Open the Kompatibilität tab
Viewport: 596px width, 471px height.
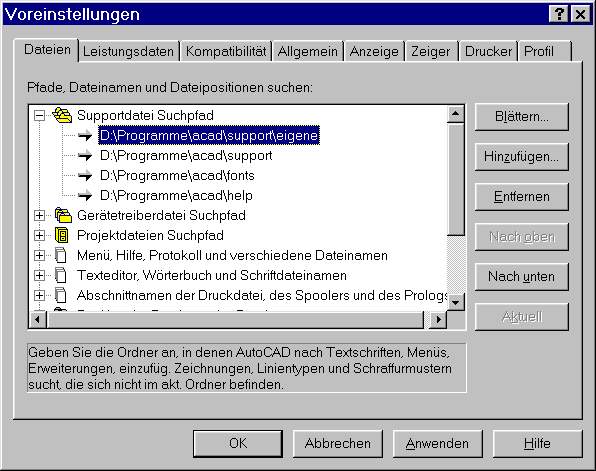(226, 51)
